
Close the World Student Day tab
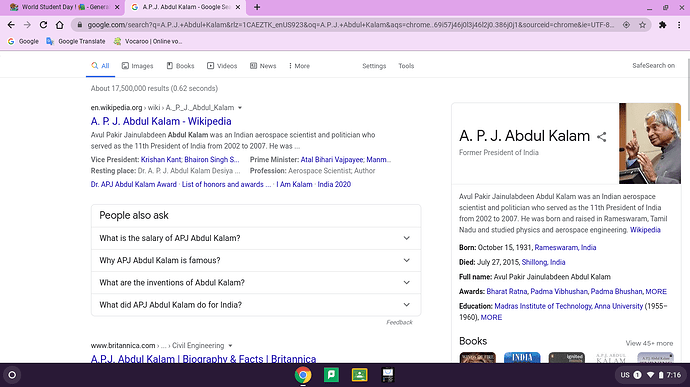117,7
